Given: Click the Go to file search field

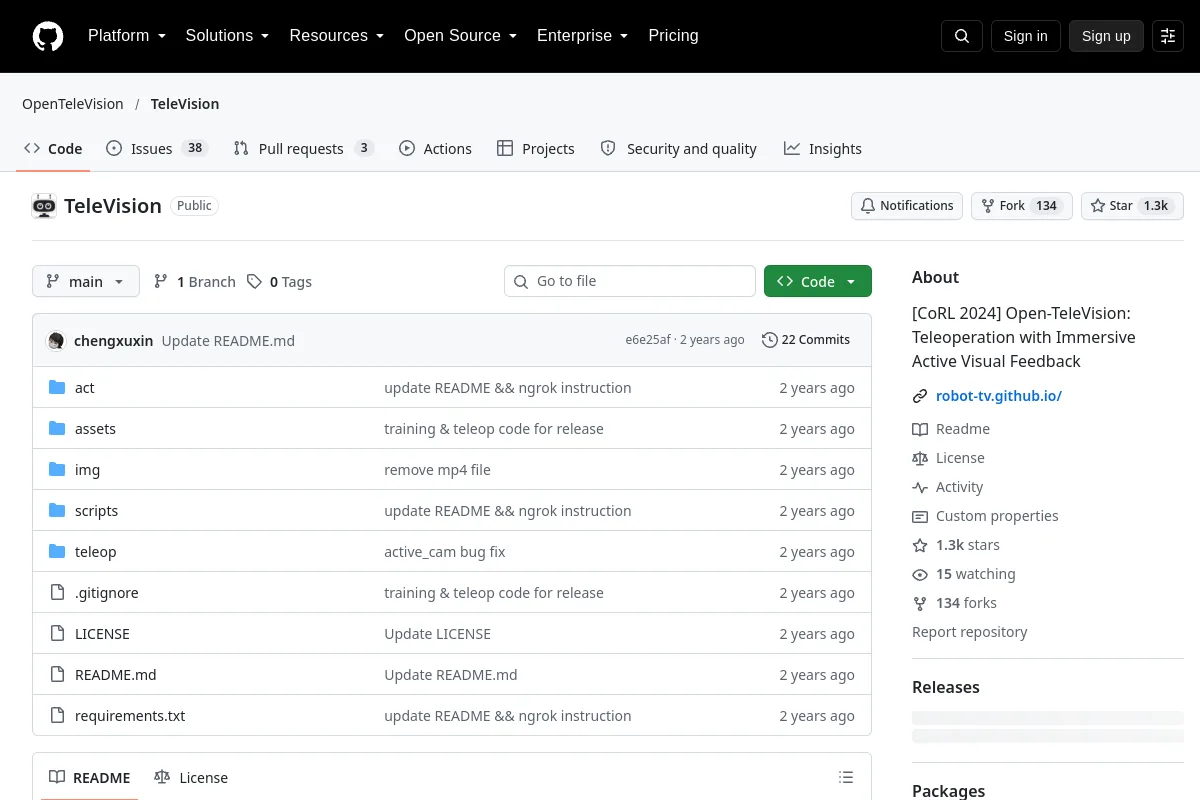Looking at the screenshot, I should 630,282.
